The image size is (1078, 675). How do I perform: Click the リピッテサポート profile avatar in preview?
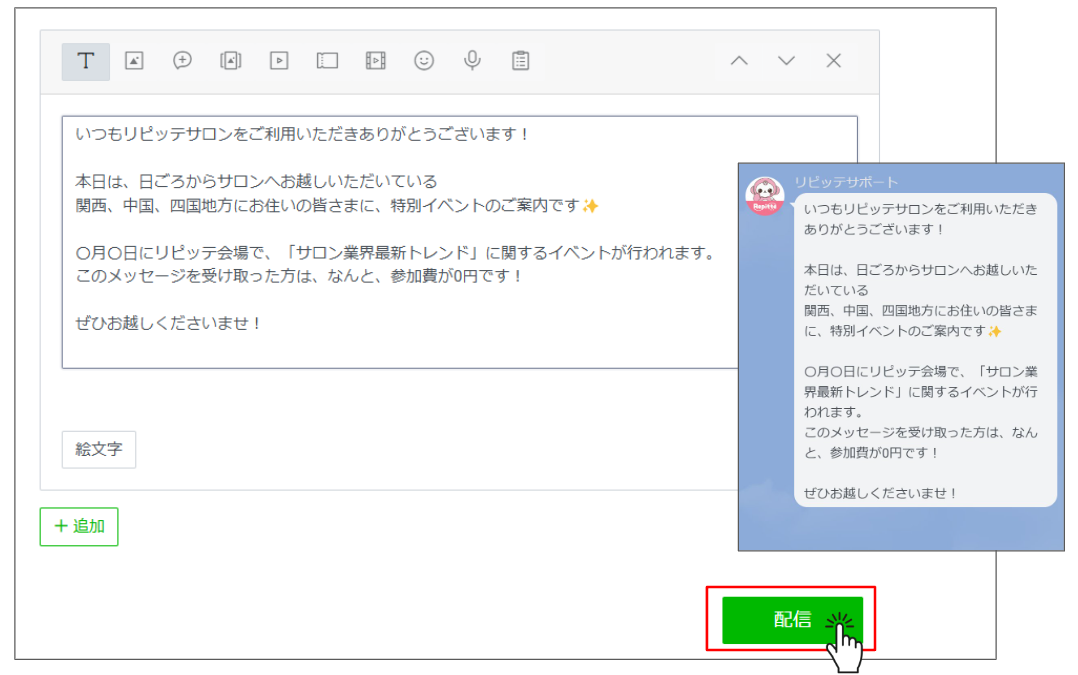click(764, 196)
